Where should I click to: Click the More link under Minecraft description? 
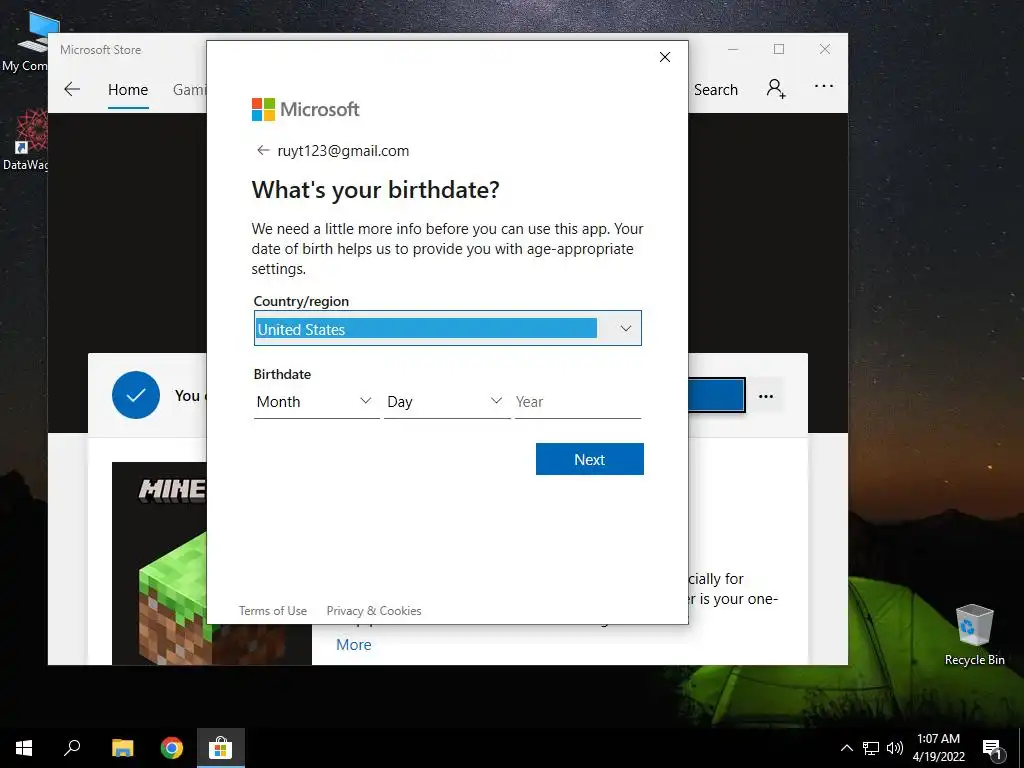coord(353,645)
